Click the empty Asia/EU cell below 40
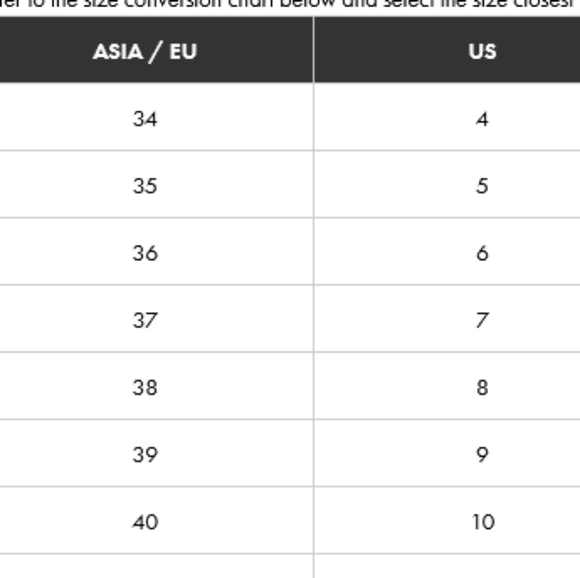 click(x=156, y=566)
